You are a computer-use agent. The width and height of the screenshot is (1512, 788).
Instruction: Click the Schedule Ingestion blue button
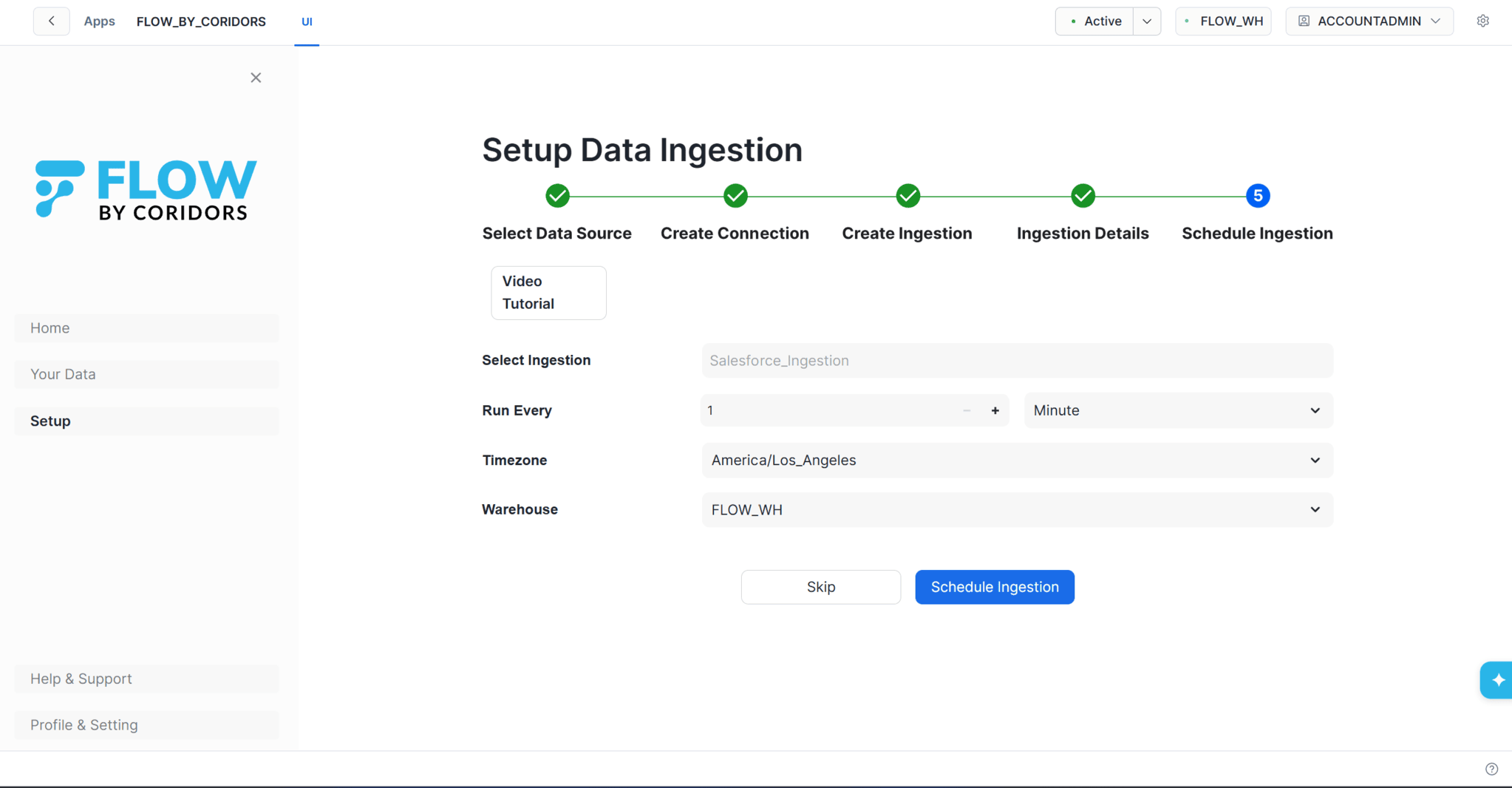pos(995,587)
